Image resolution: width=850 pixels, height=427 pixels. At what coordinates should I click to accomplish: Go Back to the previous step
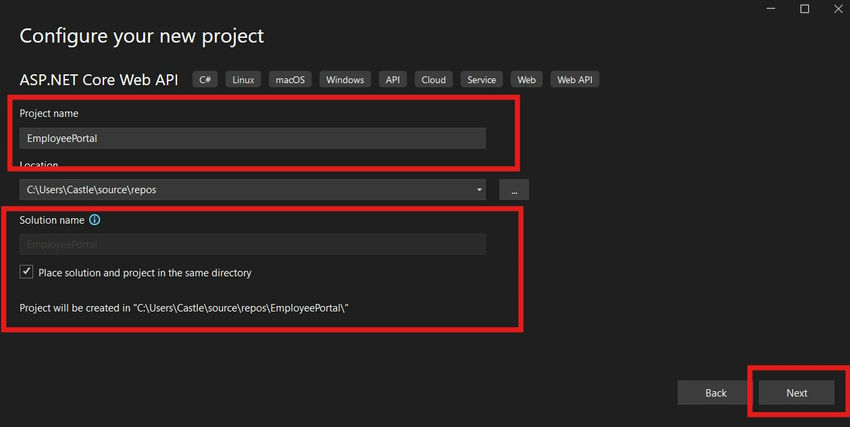click(x=715, y=393)
